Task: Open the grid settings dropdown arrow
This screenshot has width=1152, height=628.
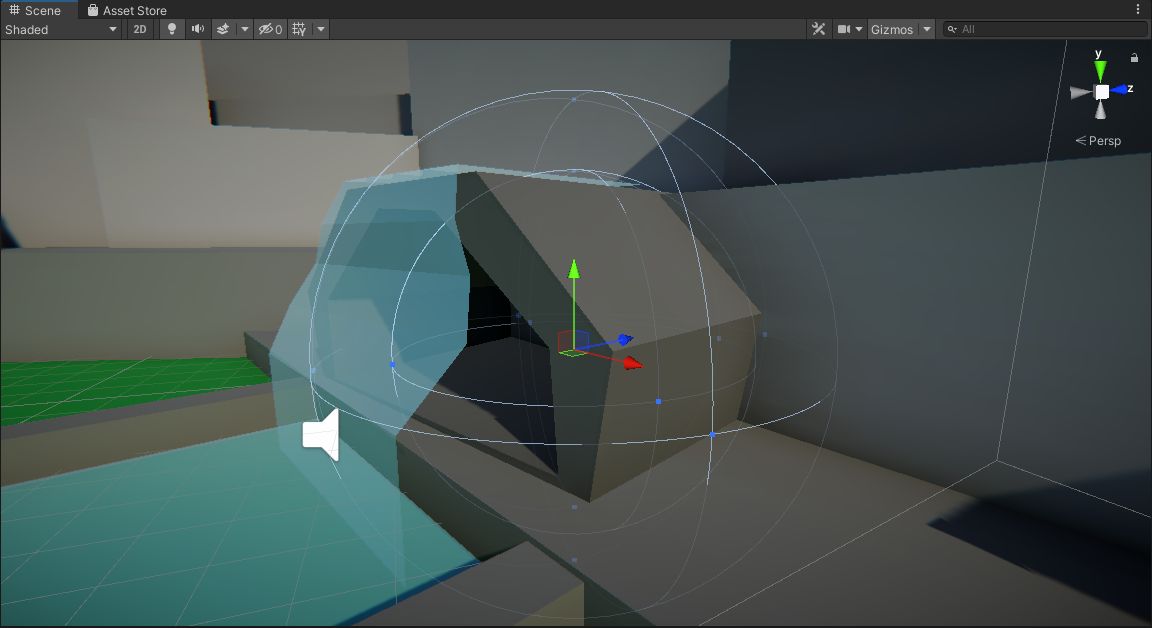Action: pos(321,29)
